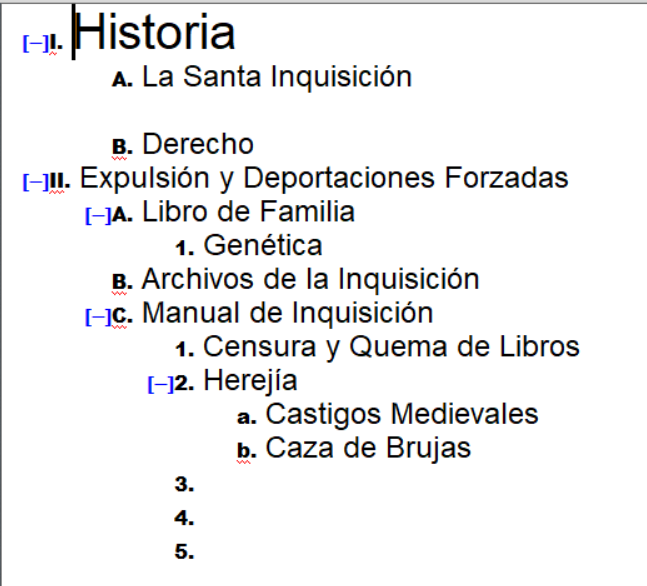Image resolution: width=647 pixels, height=586 pixels.
Task: Collapse the Herejía sub-item
Action: [159, 384]
